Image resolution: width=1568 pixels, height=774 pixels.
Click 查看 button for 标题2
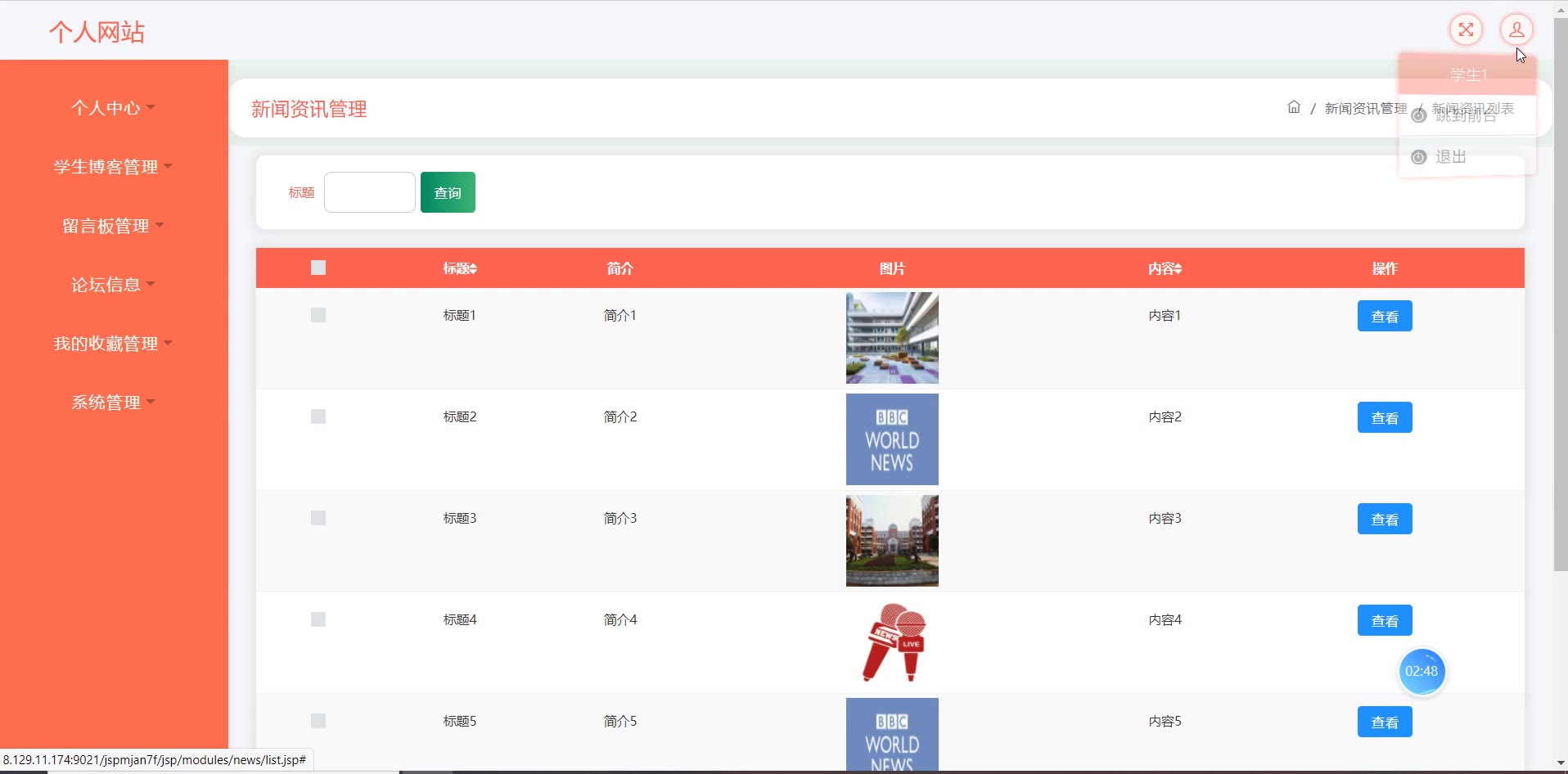tap(1385, 417)
